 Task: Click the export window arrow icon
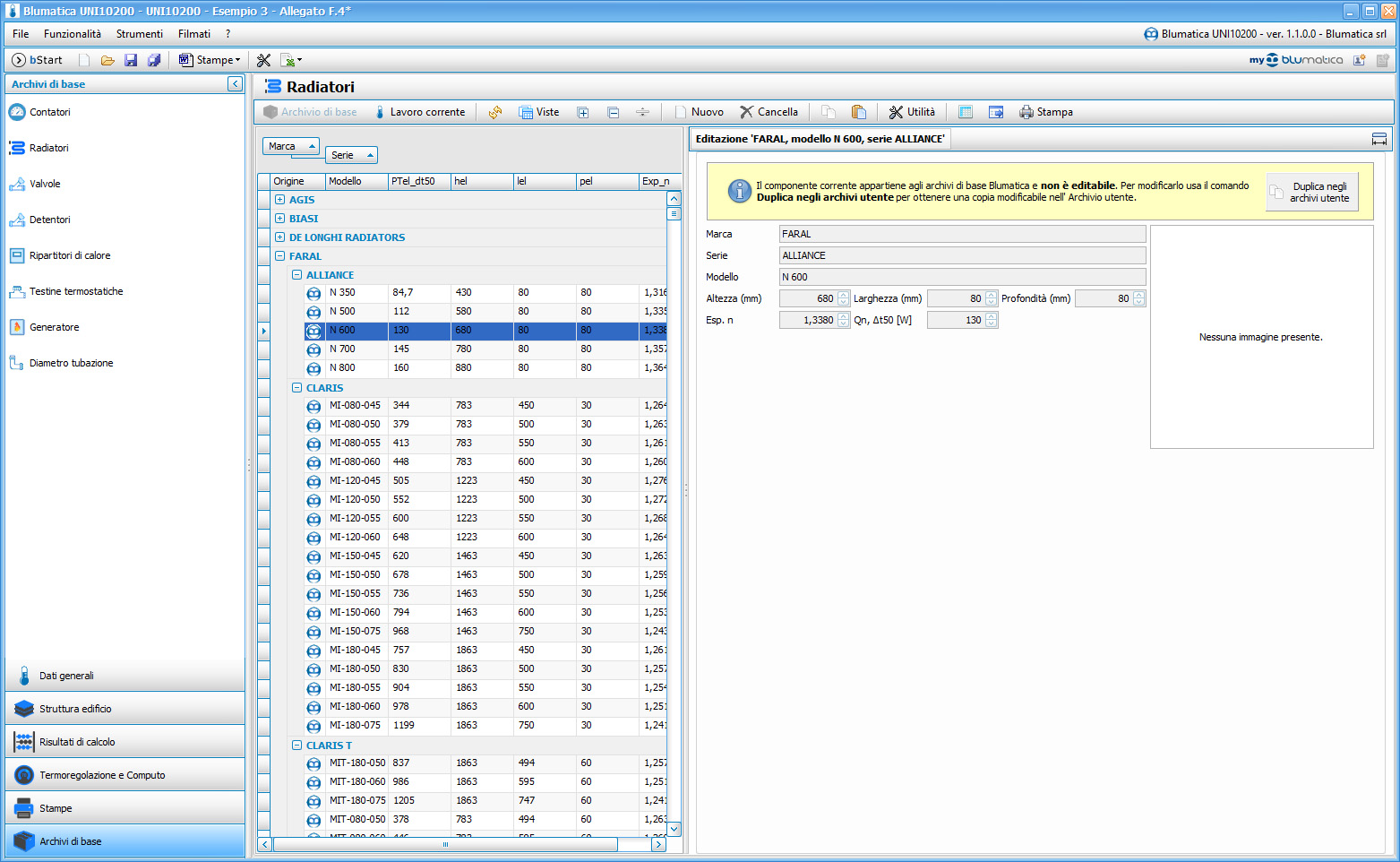tap(996, 112)
